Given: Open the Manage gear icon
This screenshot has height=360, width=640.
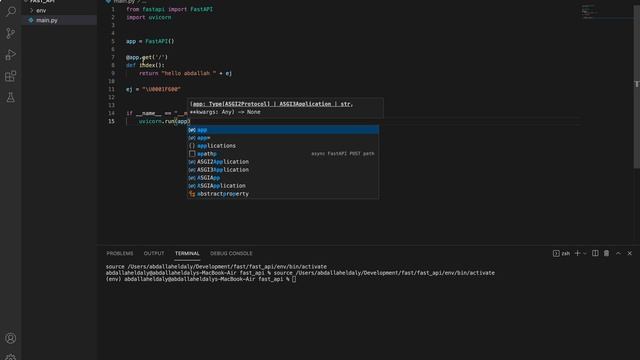Looking at the screenshot, I should coord(11,357).
